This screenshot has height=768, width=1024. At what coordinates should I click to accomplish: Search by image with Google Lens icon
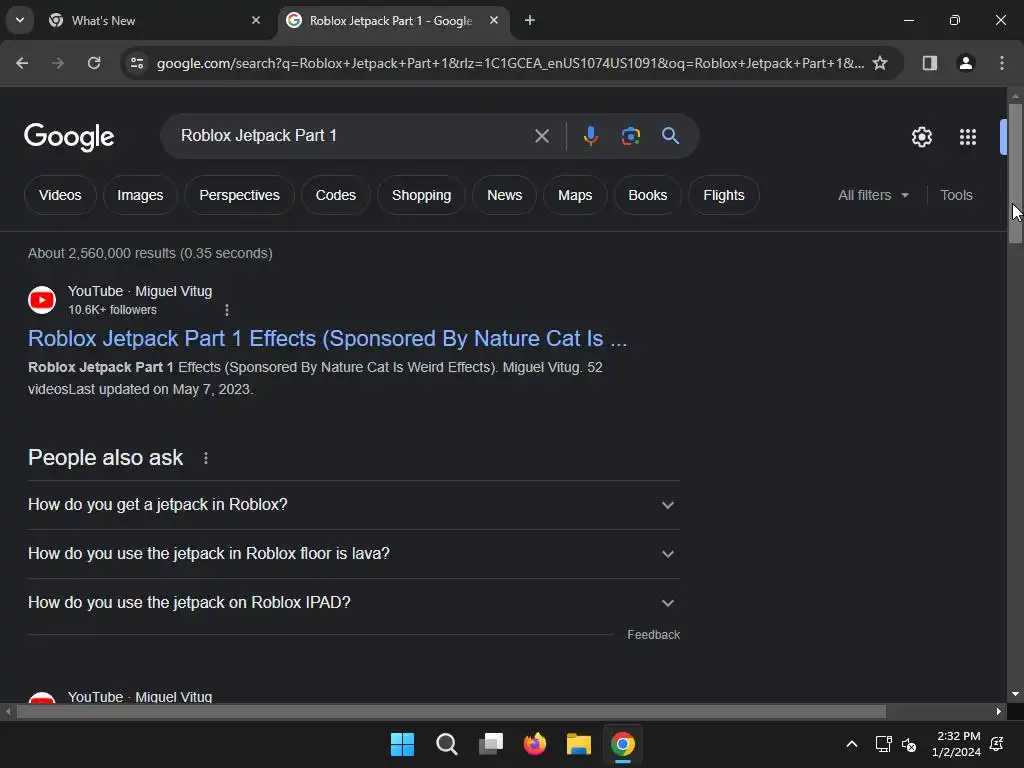pyautogui.click(x=630, y=136)
